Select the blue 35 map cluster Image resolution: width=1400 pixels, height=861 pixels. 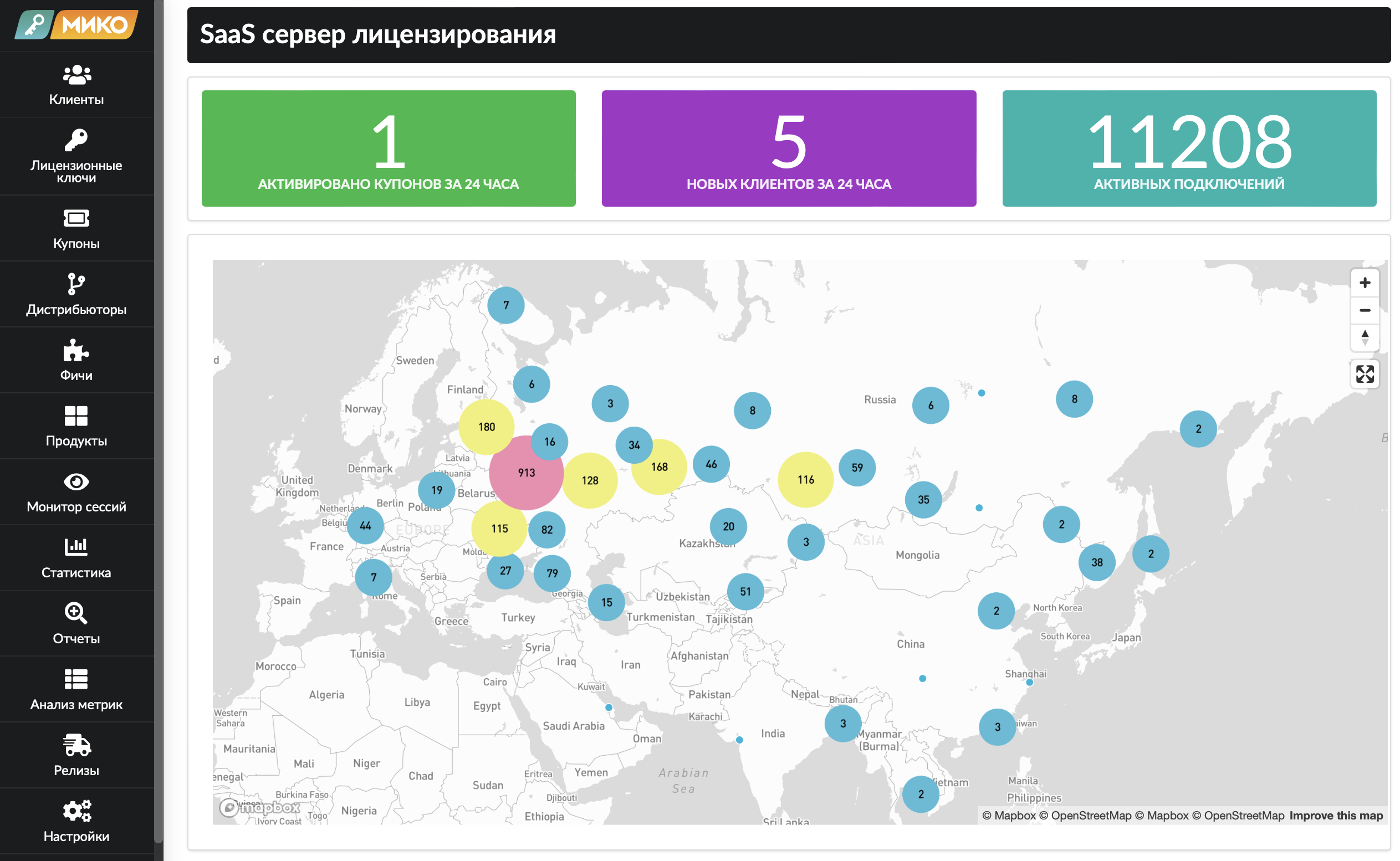click(923, 500)
